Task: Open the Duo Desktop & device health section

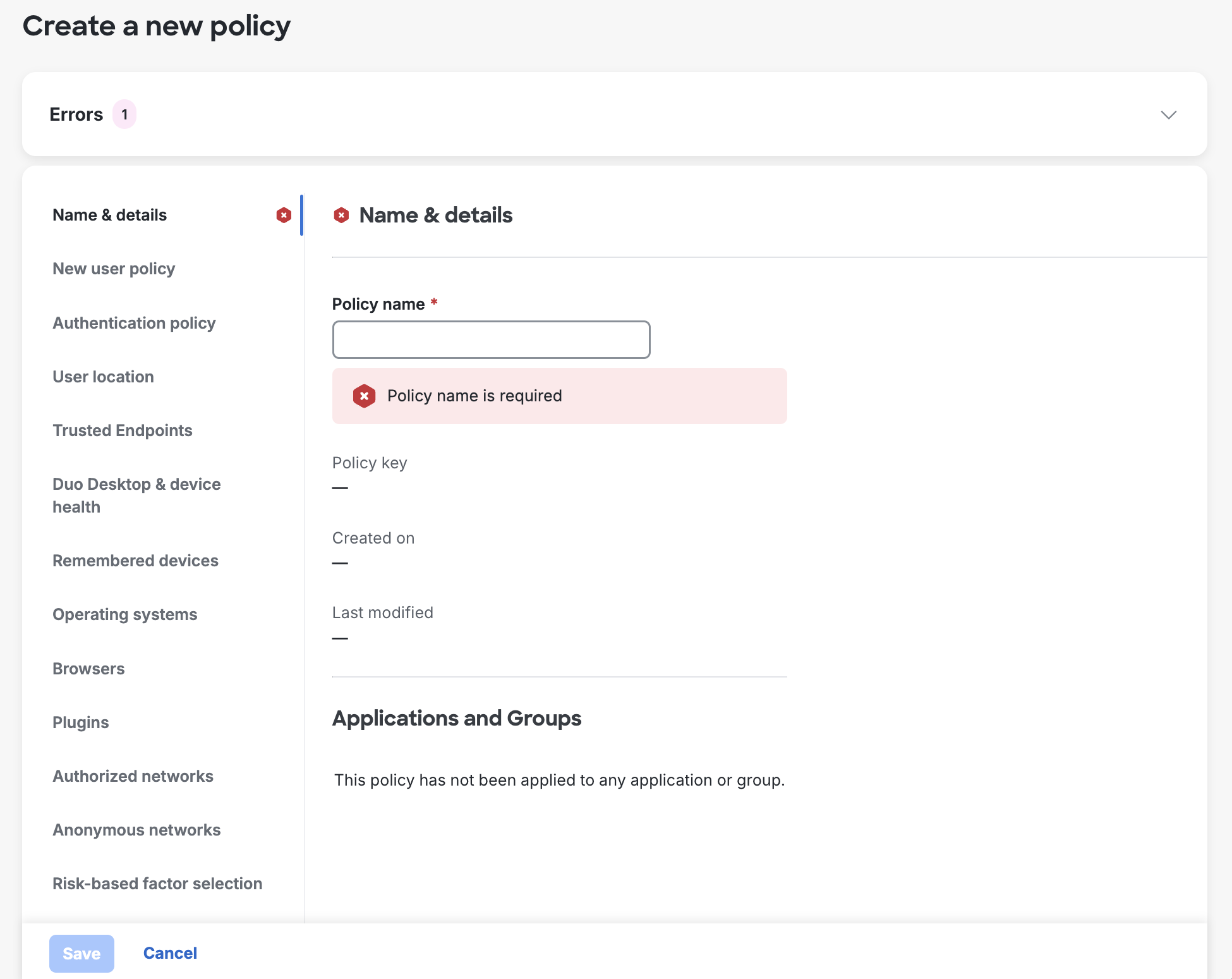Action: [136, 495]
